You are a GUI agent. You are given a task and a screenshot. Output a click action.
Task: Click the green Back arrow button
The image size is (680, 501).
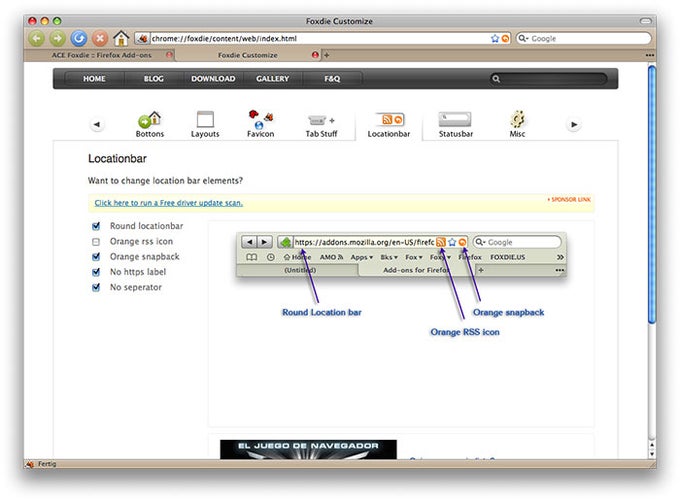pyautogui.click(x=37, y=39)
